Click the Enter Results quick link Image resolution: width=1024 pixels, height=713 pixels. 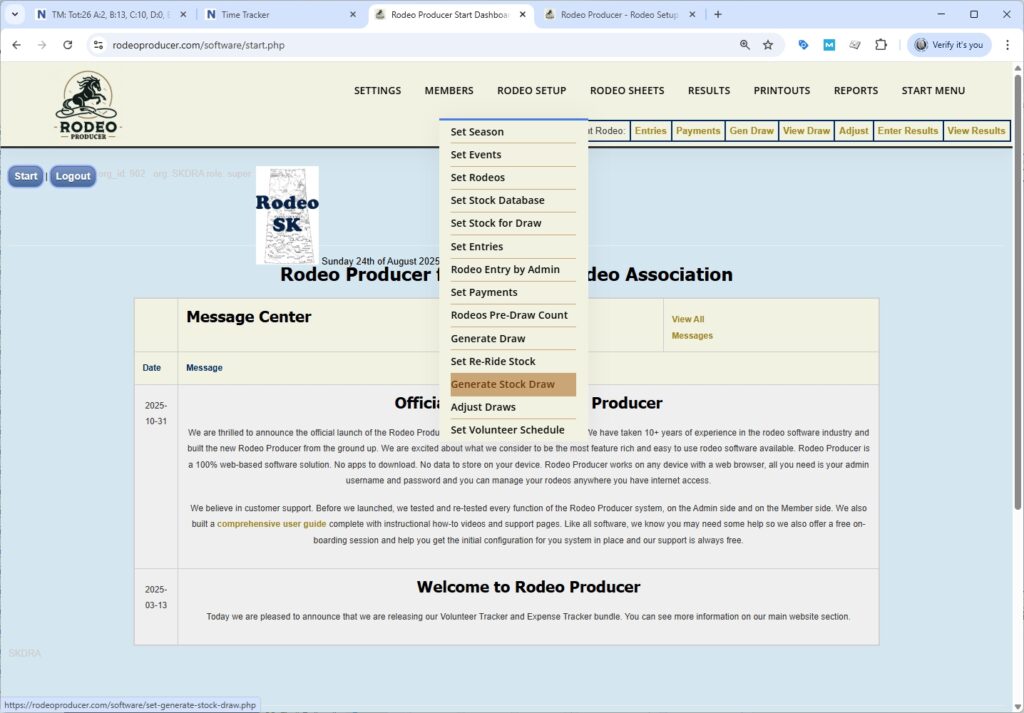[x=907, y=131]
